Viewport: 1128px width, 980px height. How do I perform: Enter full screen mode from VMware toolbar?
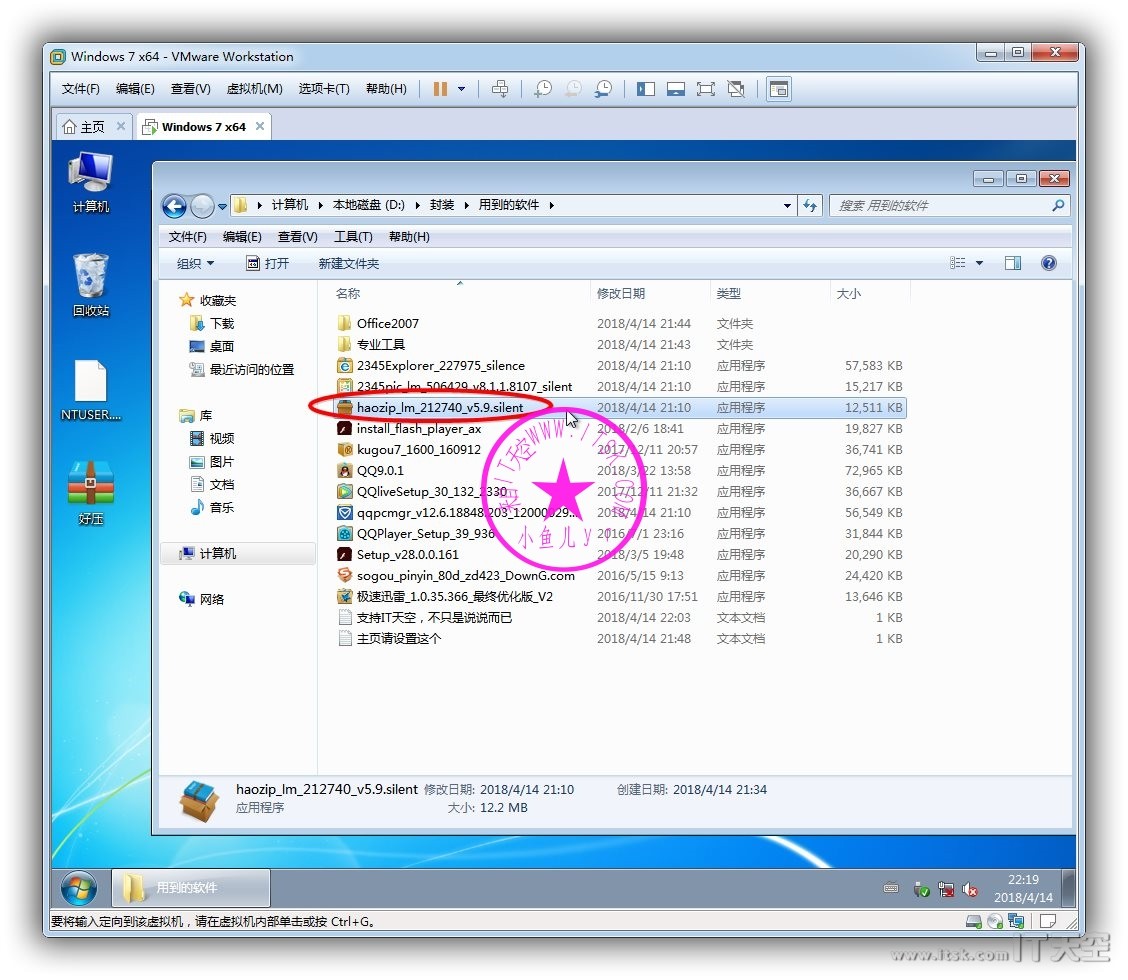pyautogui.click(x=706, y=89)
